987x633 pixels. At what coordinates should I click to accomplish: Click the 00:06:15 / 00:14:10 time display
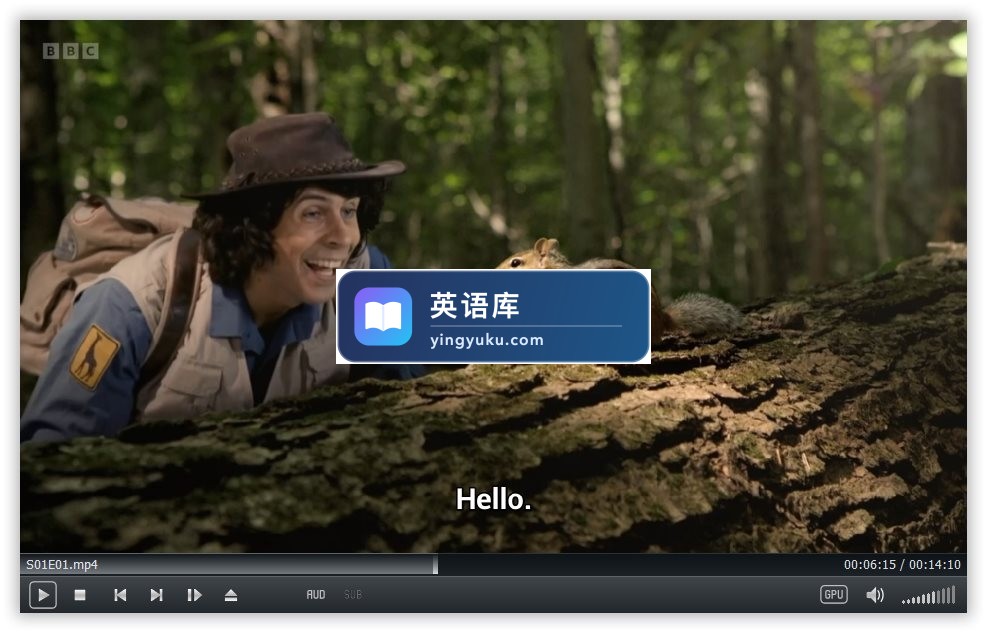902,564
